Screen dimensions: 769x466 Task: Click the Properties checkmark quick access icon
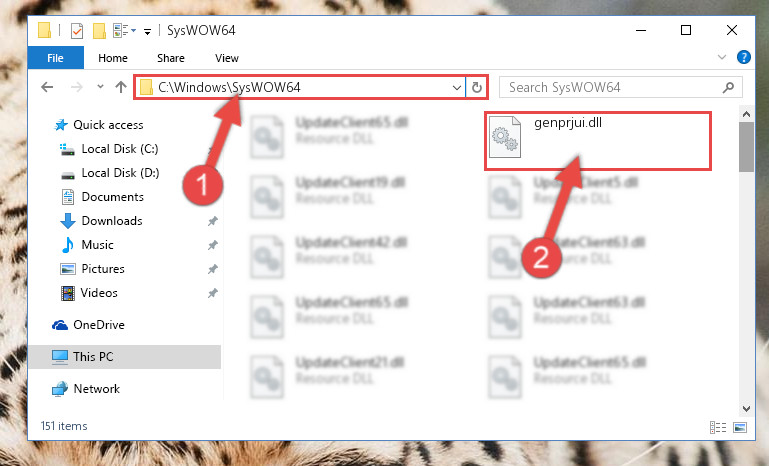click(x=77, y=31)
